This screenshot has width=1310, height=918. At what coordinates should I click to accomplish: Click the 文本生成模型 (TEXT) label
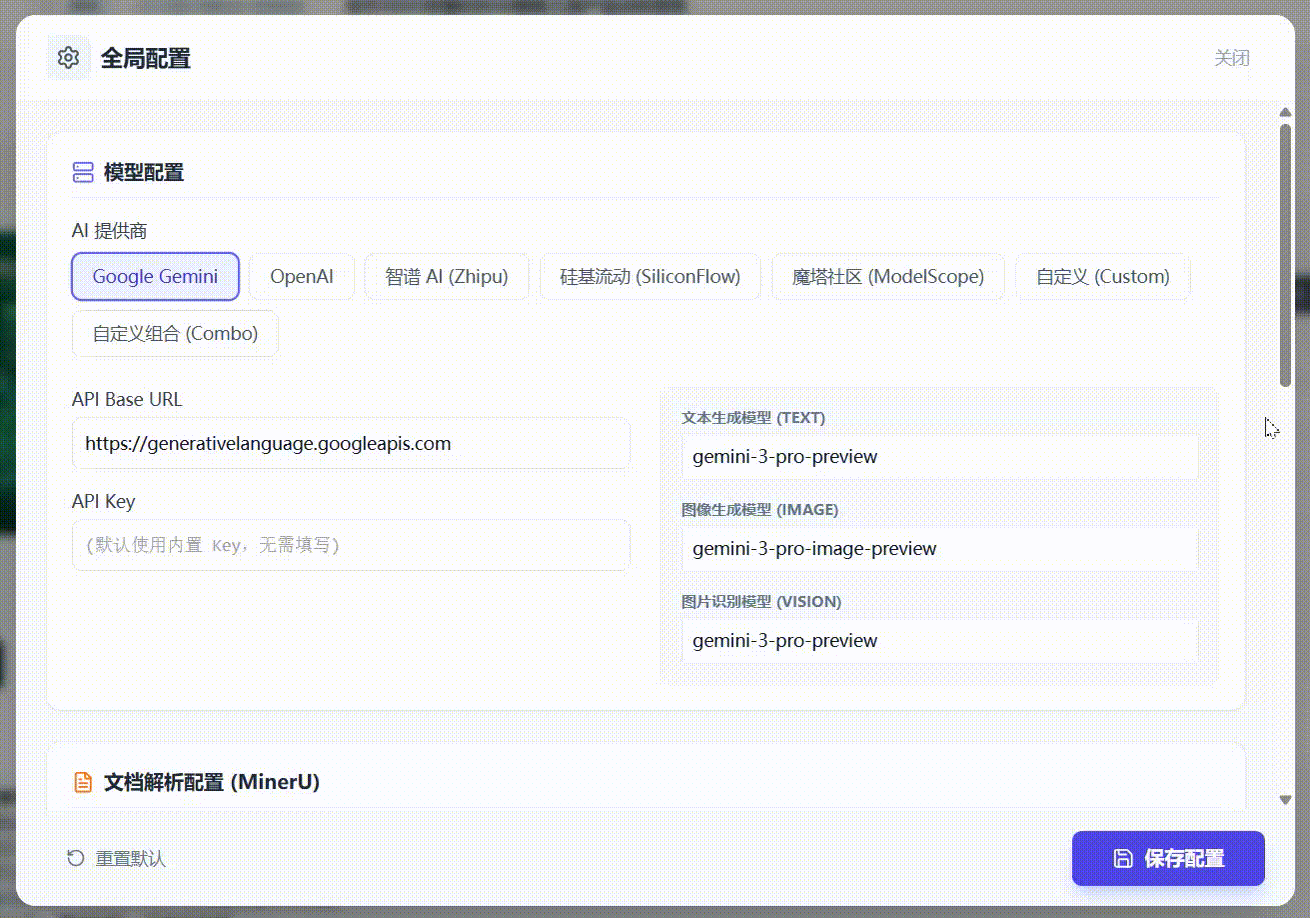[754, 418]
